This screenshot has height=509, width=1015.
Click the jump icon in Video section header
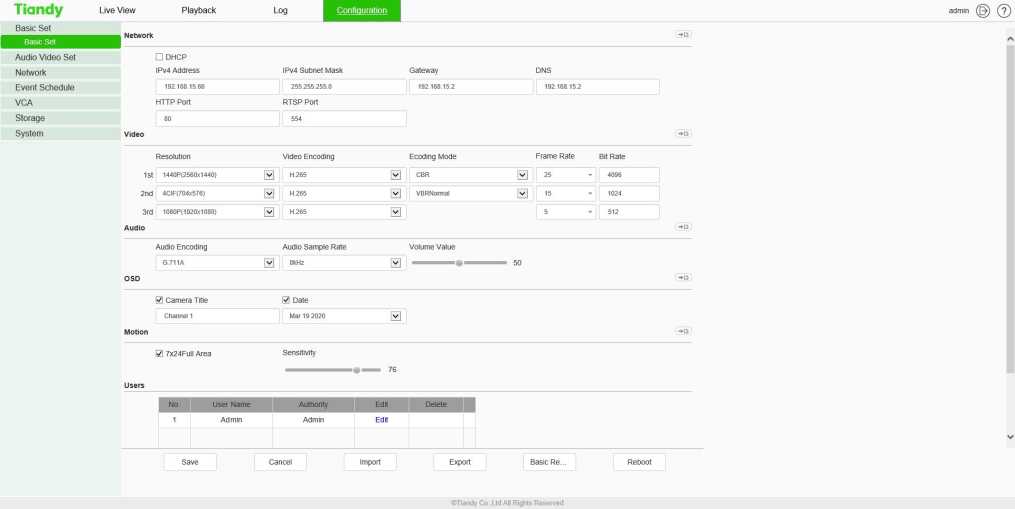point(684,133)
